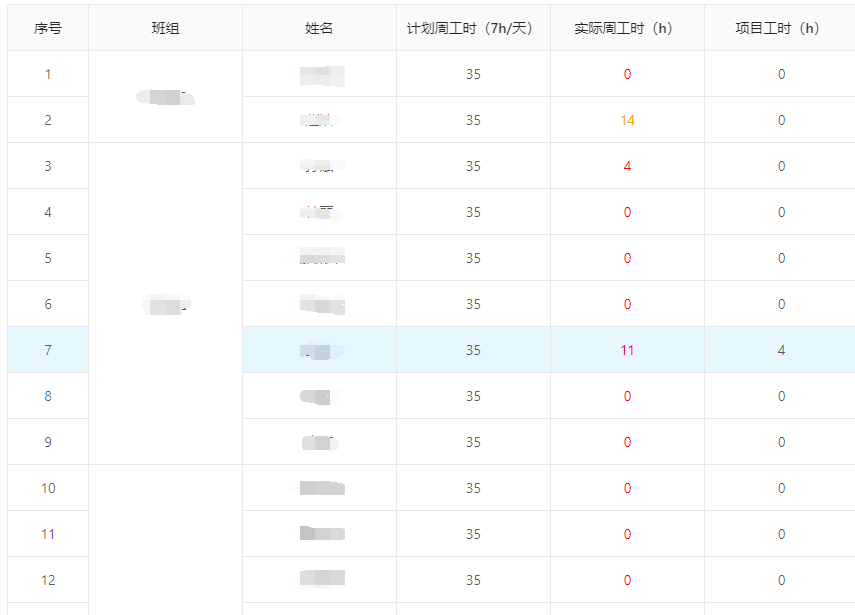
Task: Click the 项目工时（h）column header
Action: click(780, 28)
